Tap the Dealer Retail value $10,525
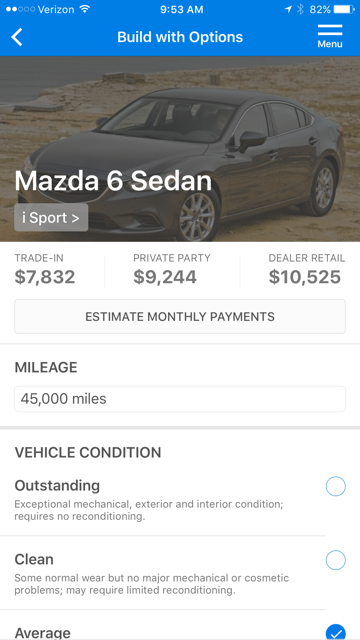The width and height of the screenshot is (360, 640). [304, 277]
